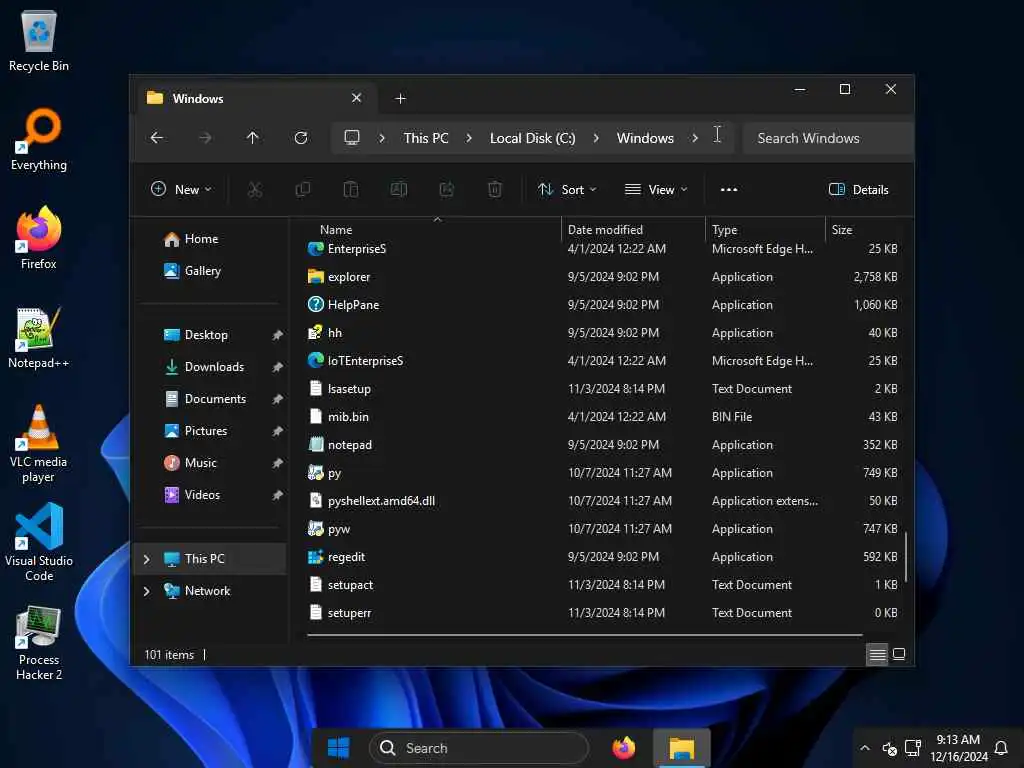
Task: Select the pyw application icon
Action: click(315, 529)
